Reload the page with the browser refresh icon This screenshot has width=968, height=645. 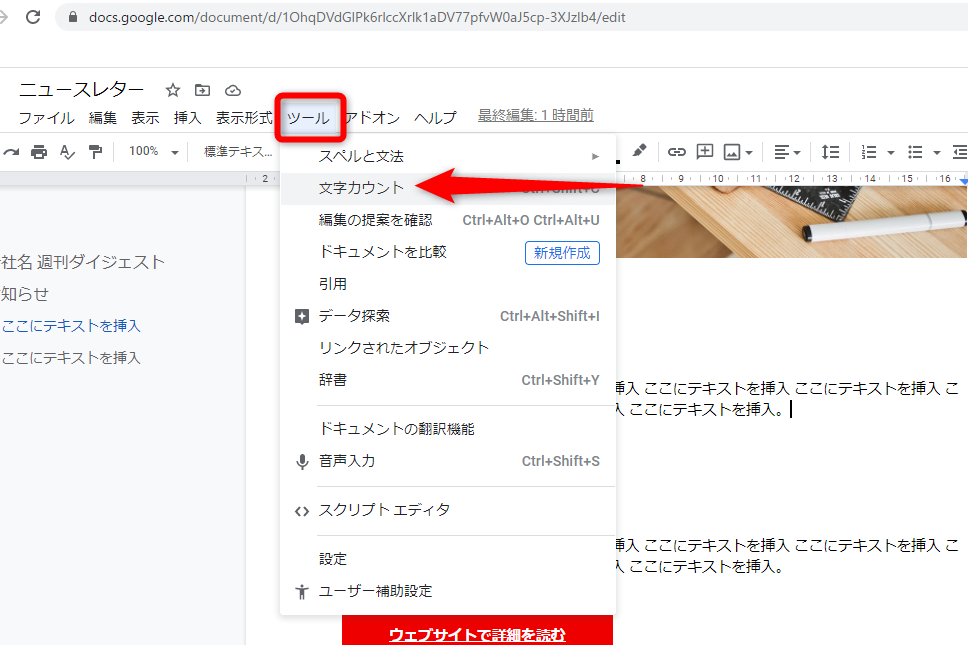33,17
